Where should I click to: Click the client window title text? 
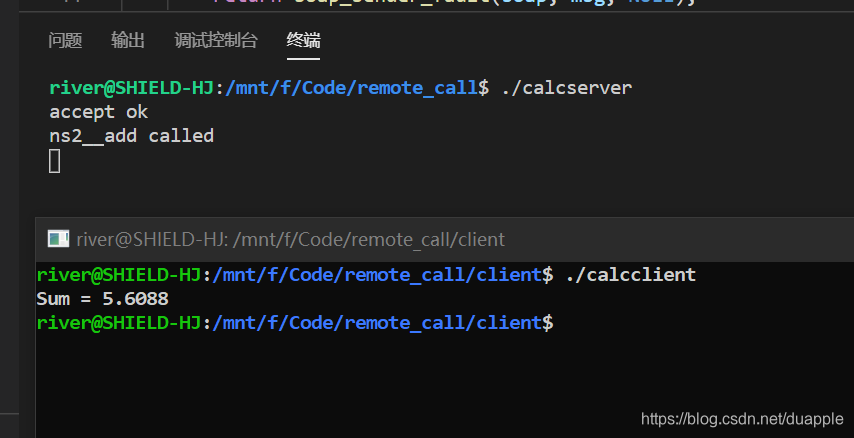(x=290, y=239)
